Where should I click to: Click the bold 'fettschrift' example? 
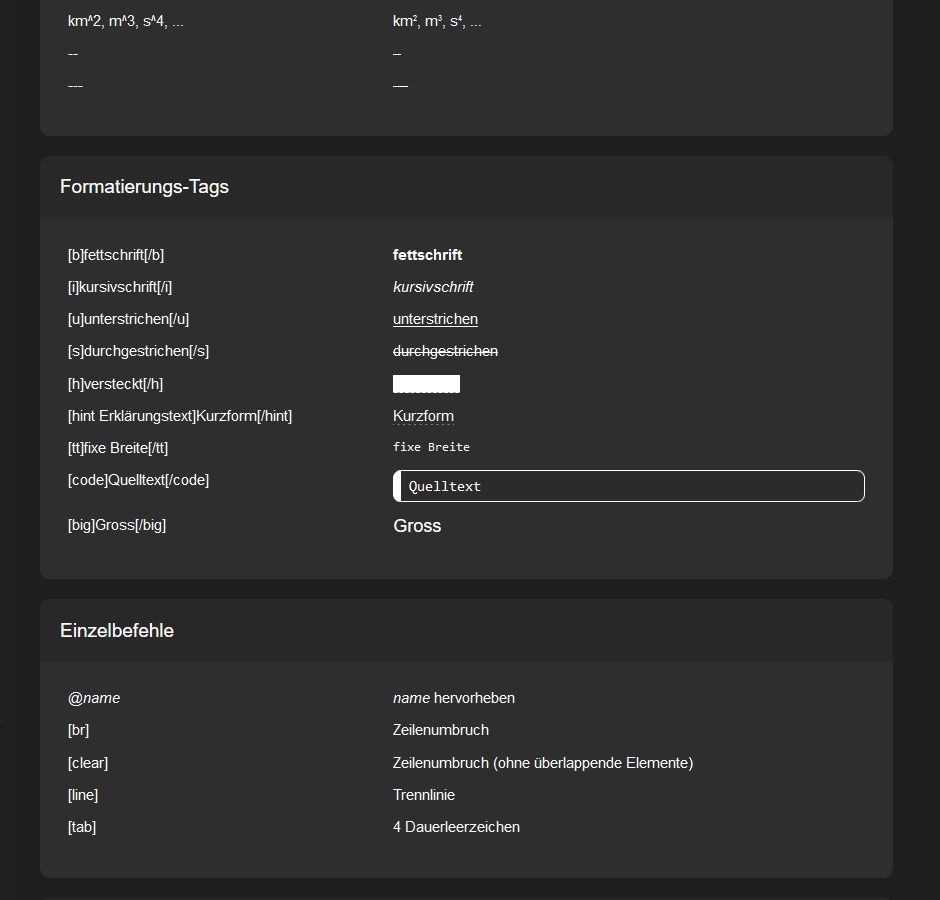(x=427, y=255)
